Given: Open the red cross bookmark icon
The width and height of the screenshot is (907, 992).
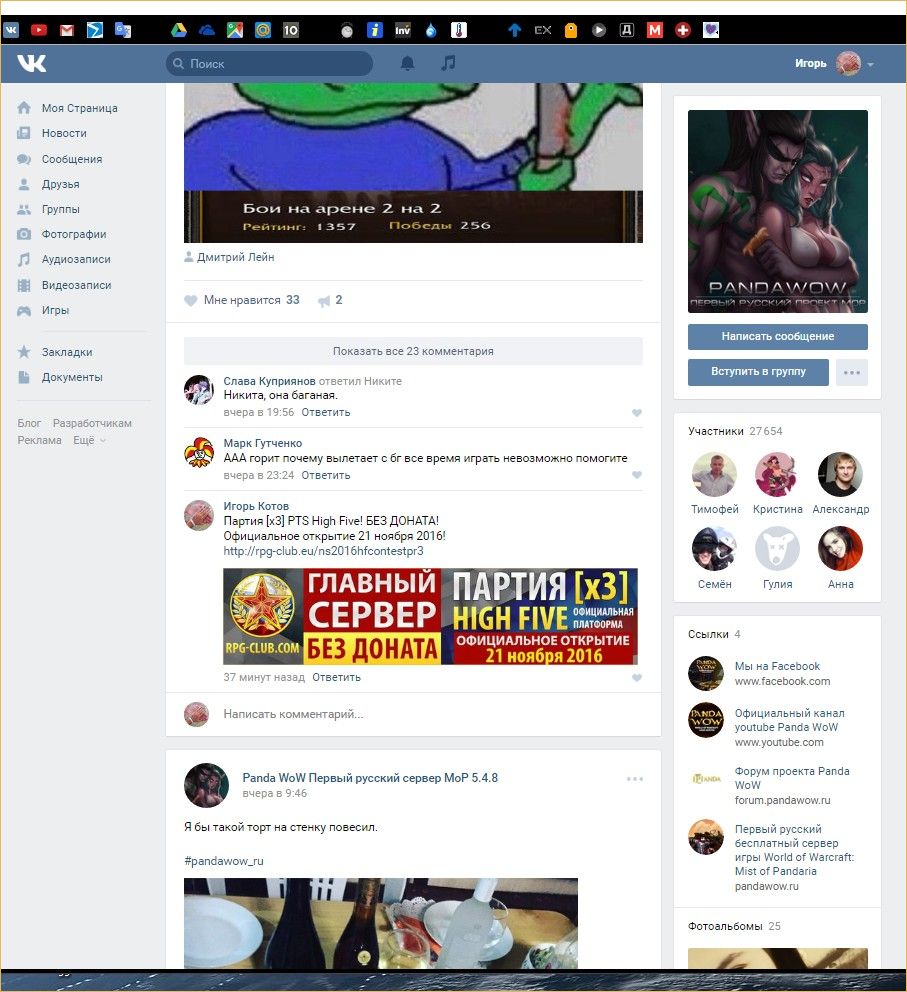Looking at the screenshot, I should pos(683,30).
